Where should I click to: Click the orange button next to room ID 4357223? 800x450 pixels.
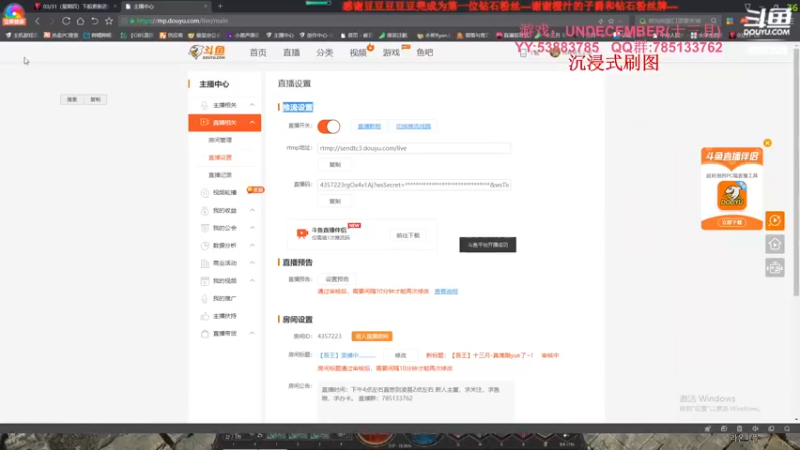tap(372, 336)
